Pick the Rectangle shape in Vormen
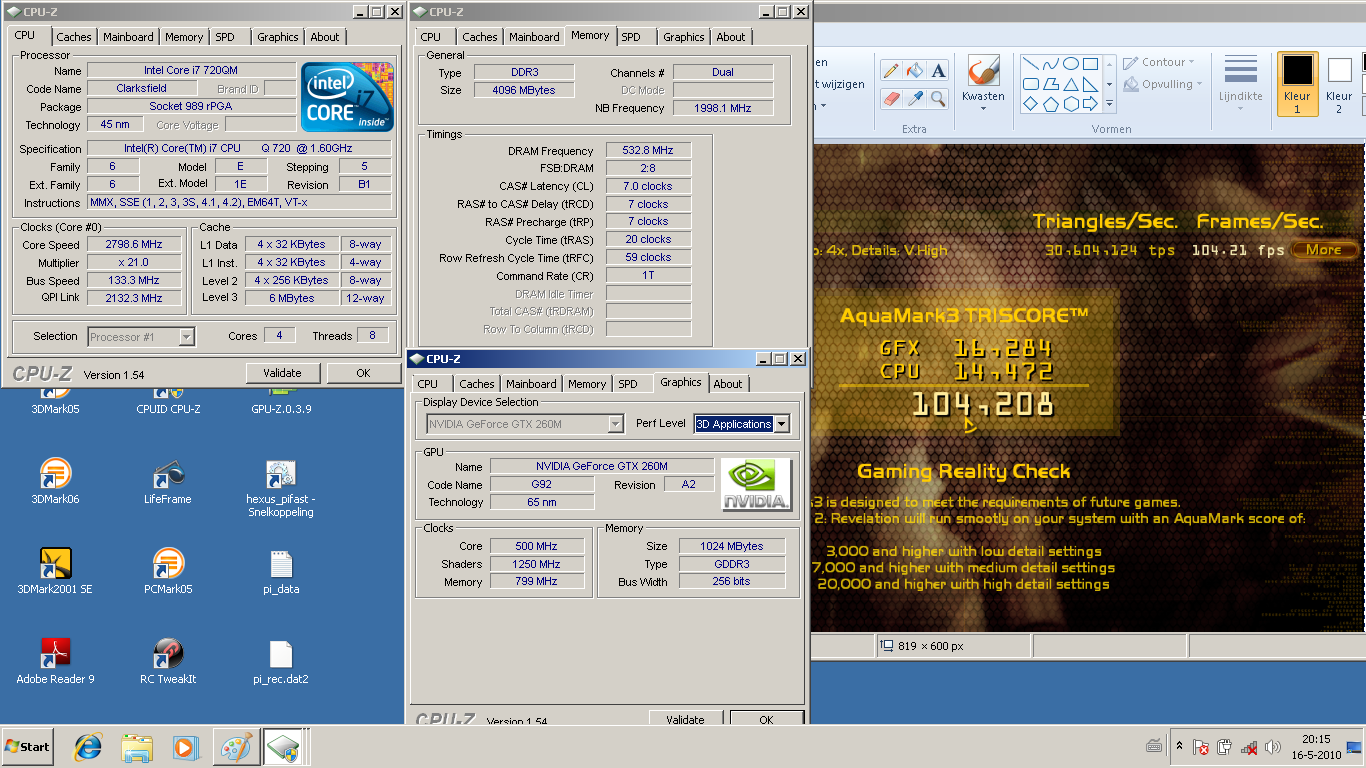This screenshot has height=768, width=1366. [x=1090, y=64]
